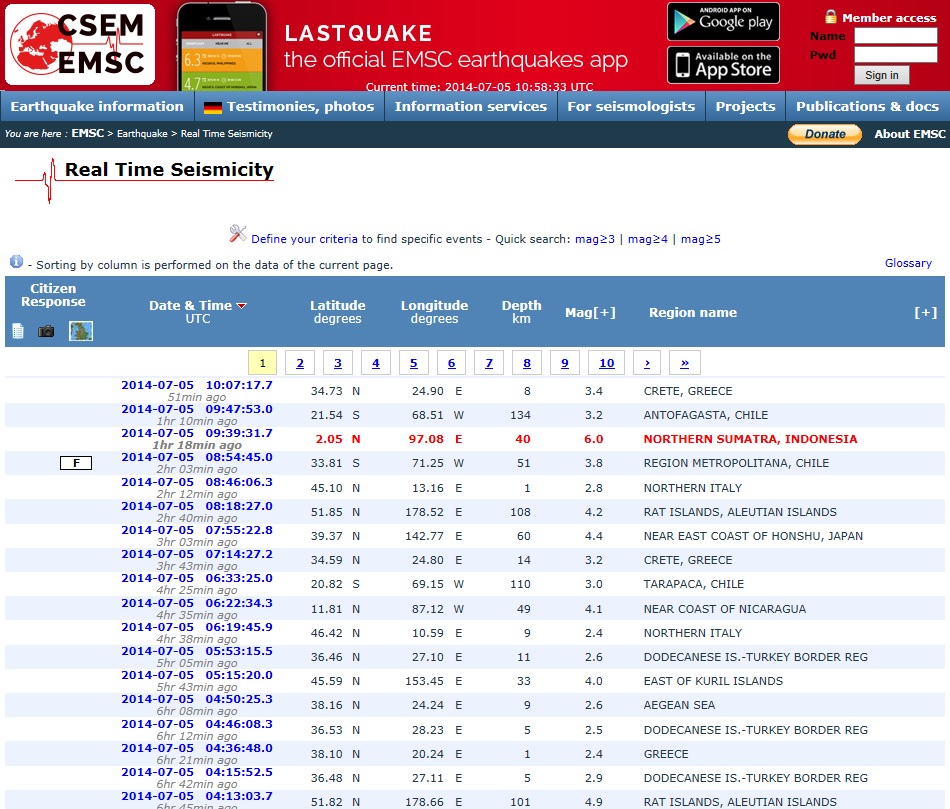Viewport: 950px width, 809px height.
Task: Open the App Store badge
Action: [x=723, y=65]
